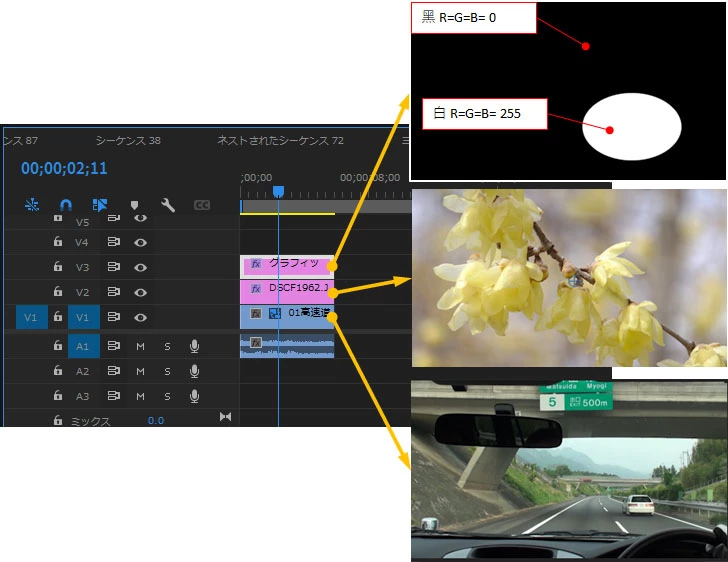Click the yellow flower image thumbnail
The width and height of the screenshot is (728, 562).
click(569, 277)
